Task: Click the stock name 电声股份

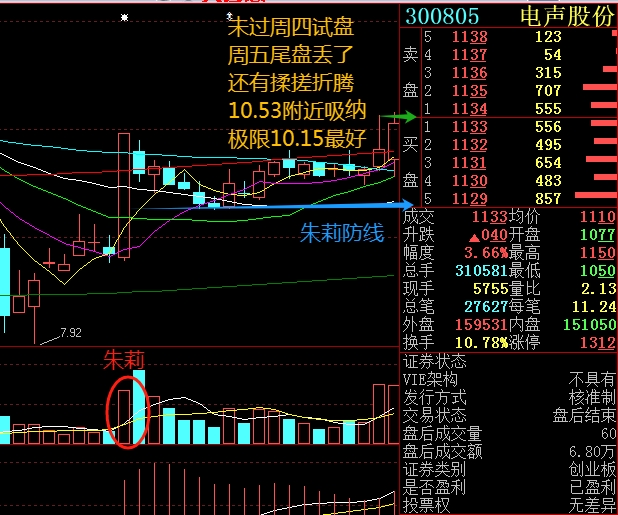Action: click(567, 17)
